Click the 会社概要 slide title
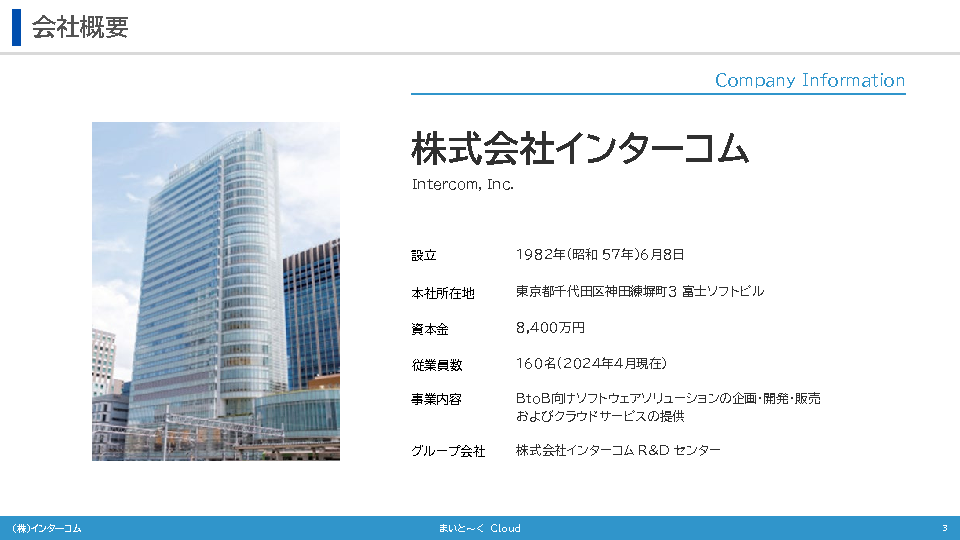 pyautogui.click(x=80, y=27)
